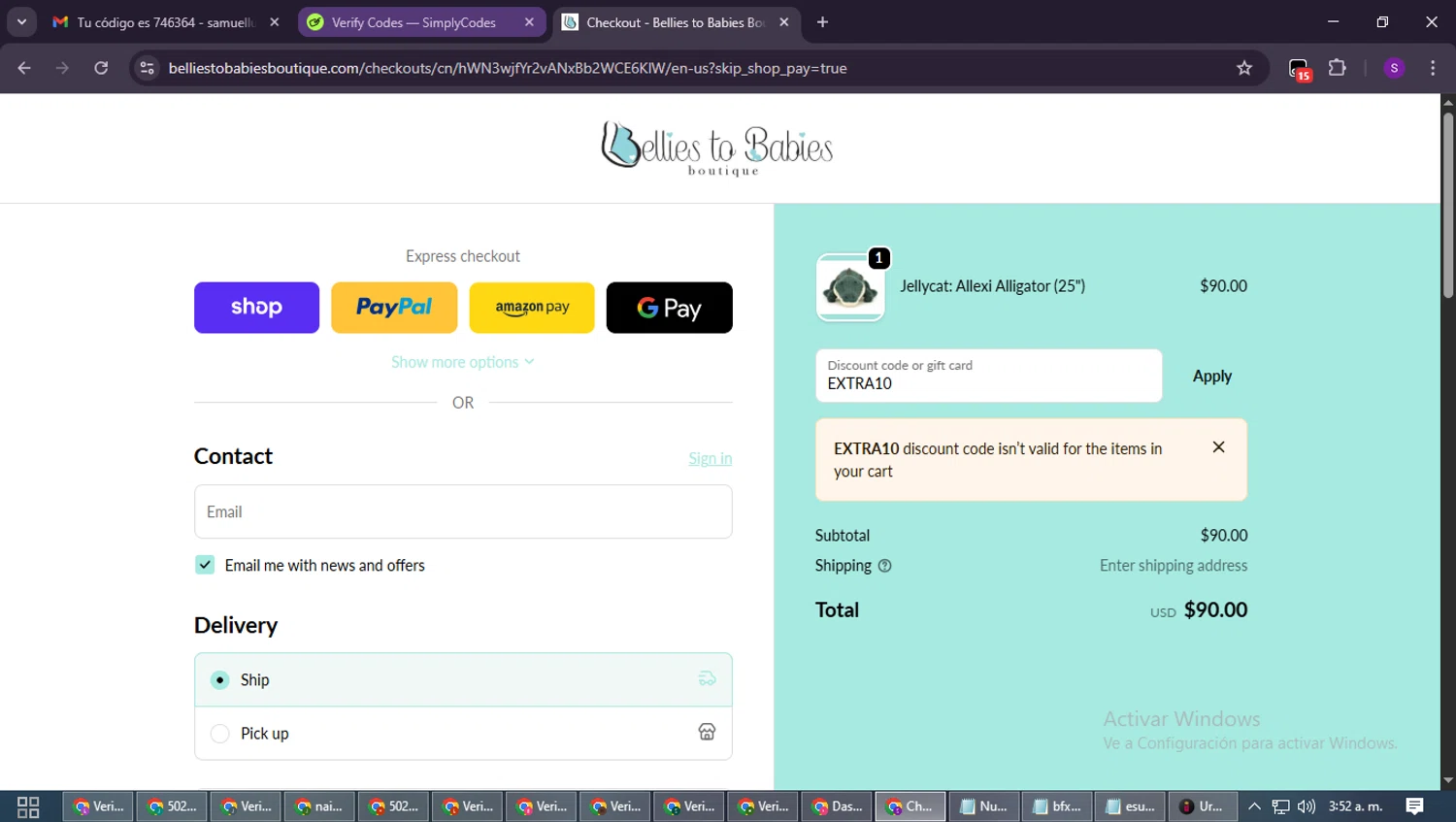
Task: Click the forward navigation arrow
Action: point(62,68)
